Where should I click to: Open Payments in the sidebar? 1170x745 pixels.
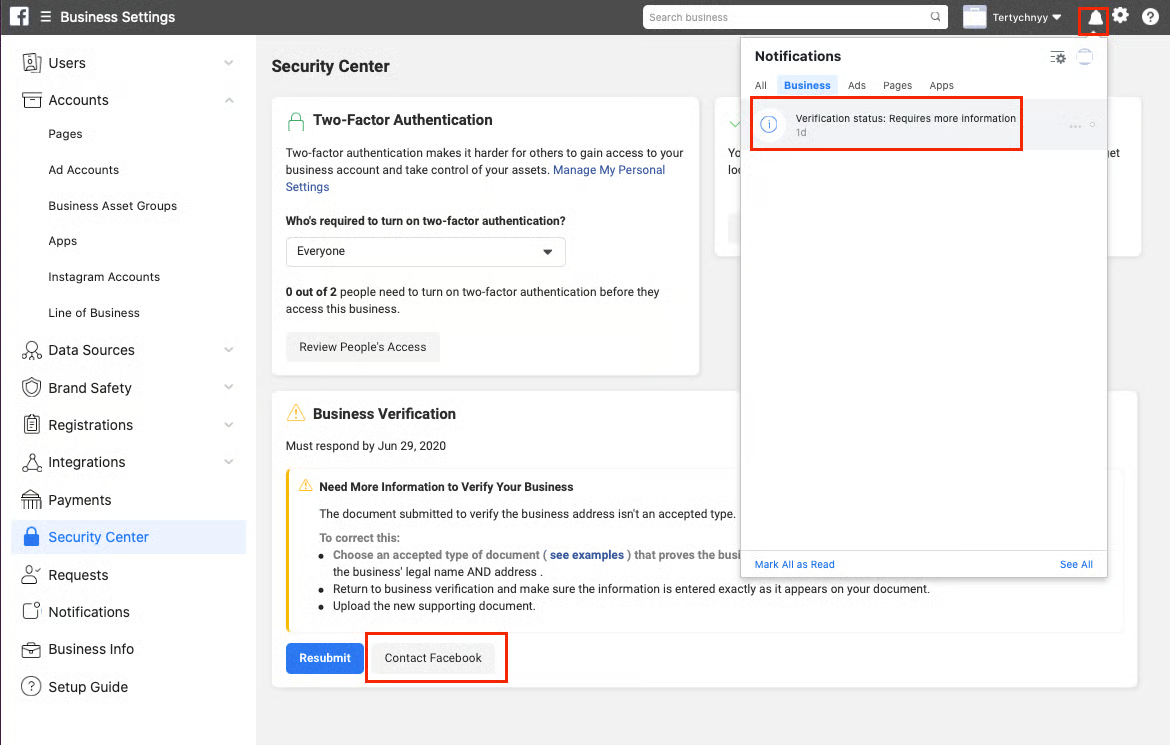(80, 500)
